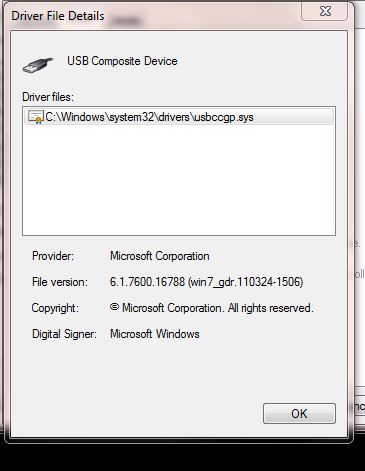Click the win7_gdr build string text

coord(246,282)
